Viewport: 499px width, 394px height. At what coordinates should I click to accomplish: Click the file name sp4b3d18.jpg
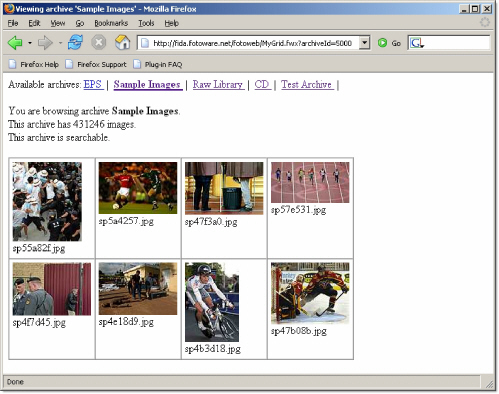click(213, 349)
